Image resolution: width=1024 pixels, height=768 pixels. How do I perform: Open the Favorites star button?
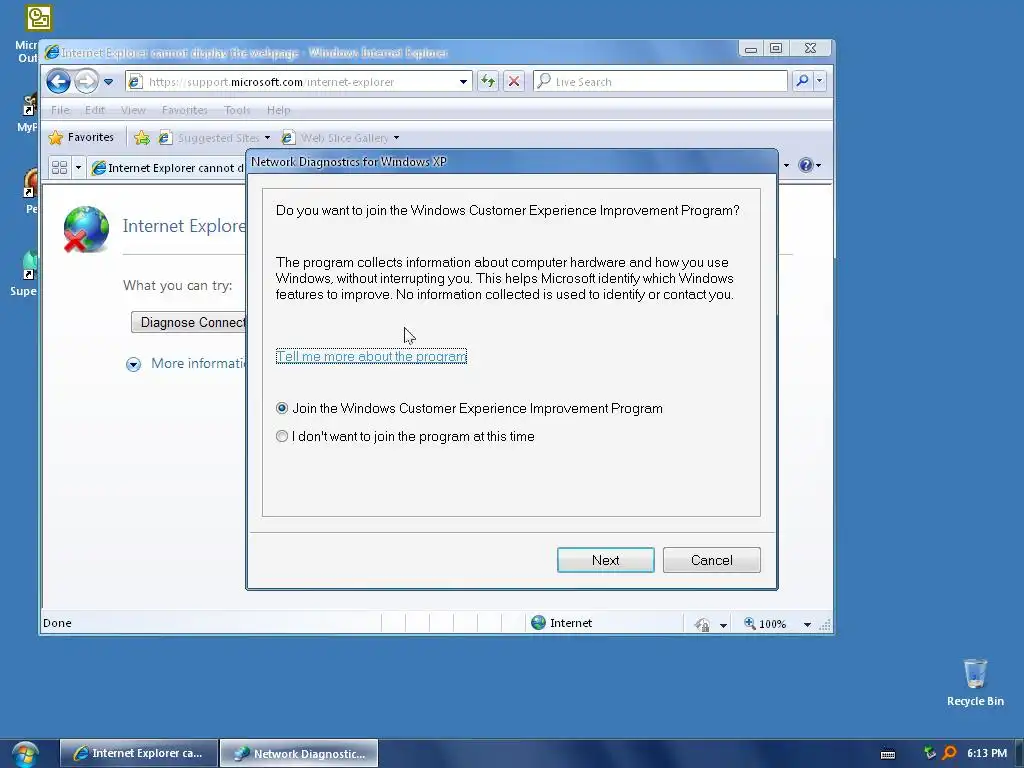tap(81, 137)
